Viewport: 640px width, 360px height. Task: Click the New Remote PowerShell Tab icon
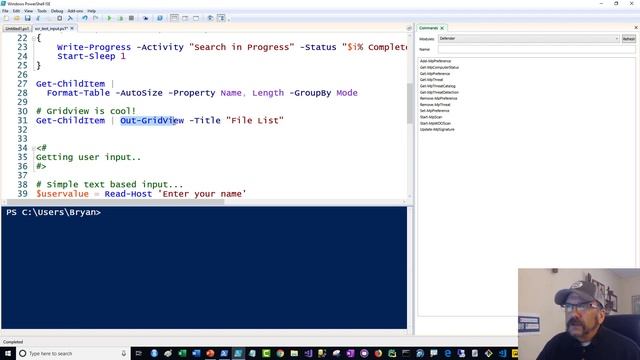145,18
